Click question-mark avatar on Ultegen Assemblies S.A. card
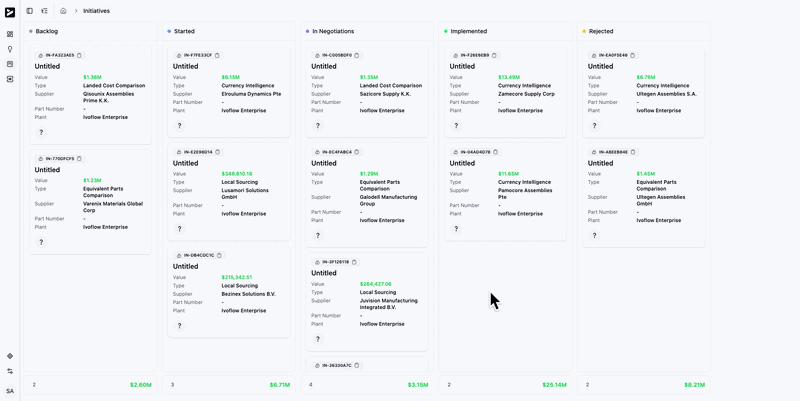The height and width of the screenshot is (401, 800). [x=594, y=126]
